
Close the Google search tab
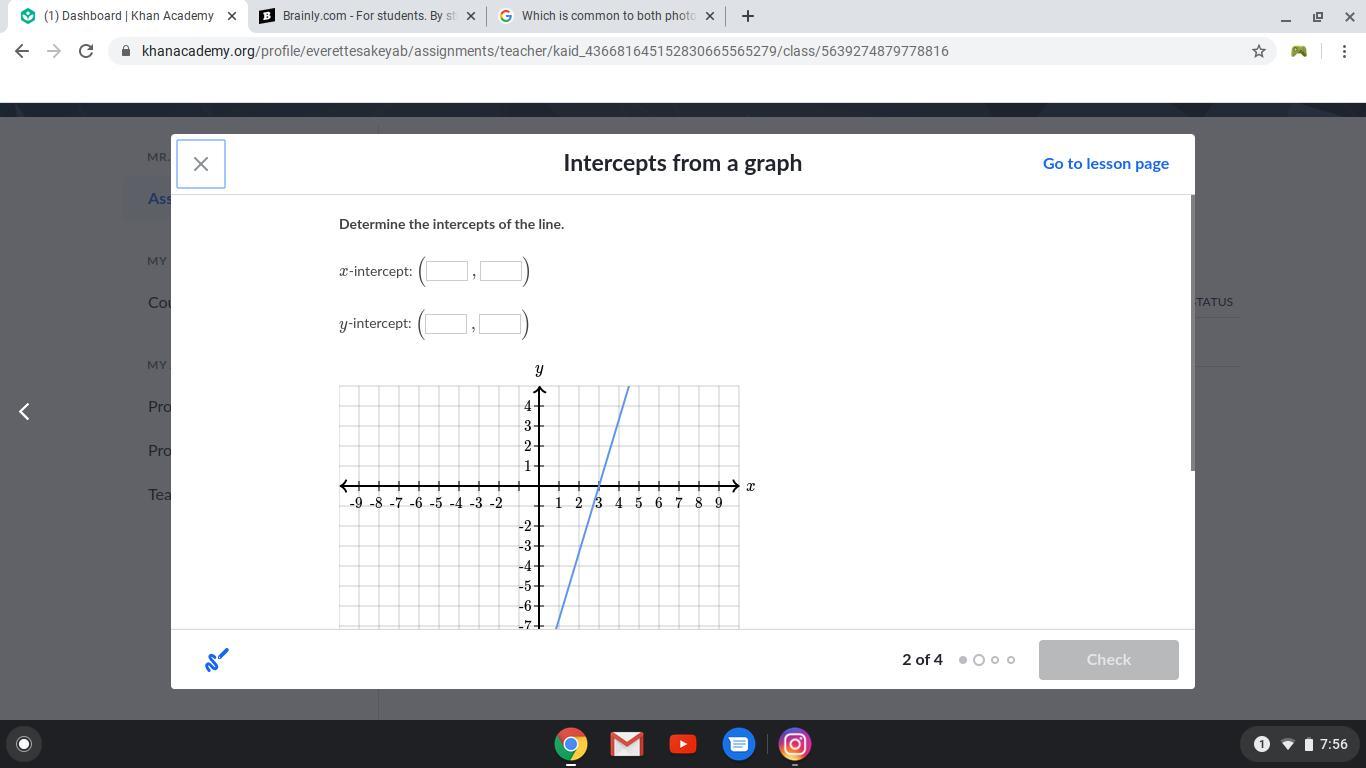click(x=710, y=16)
